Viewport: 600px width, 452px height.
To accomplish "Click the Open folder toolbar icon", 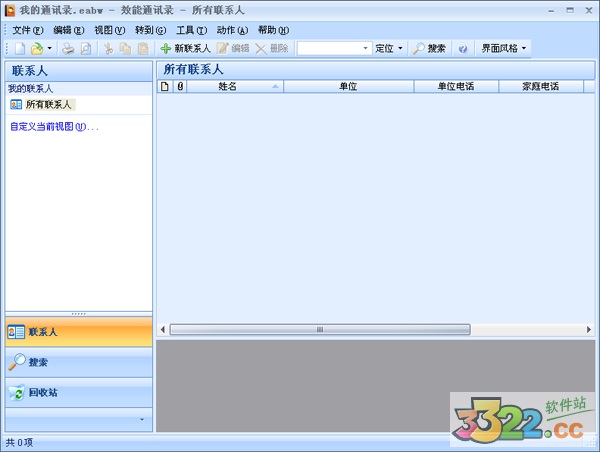I will [x=37, y=49].
